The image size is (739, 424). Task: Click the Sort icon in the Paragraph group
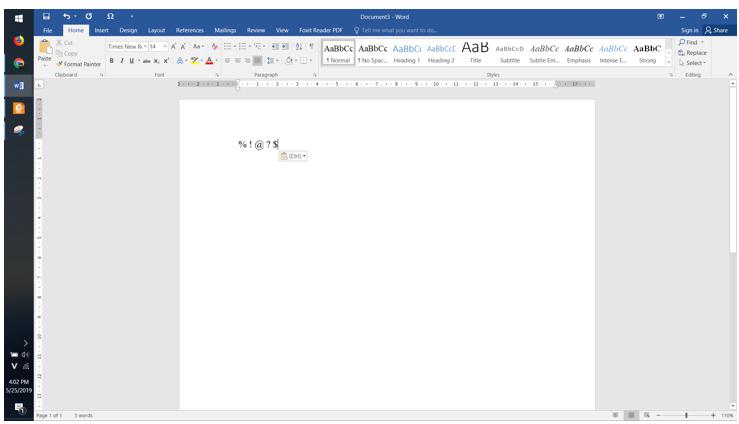(299, 46)
